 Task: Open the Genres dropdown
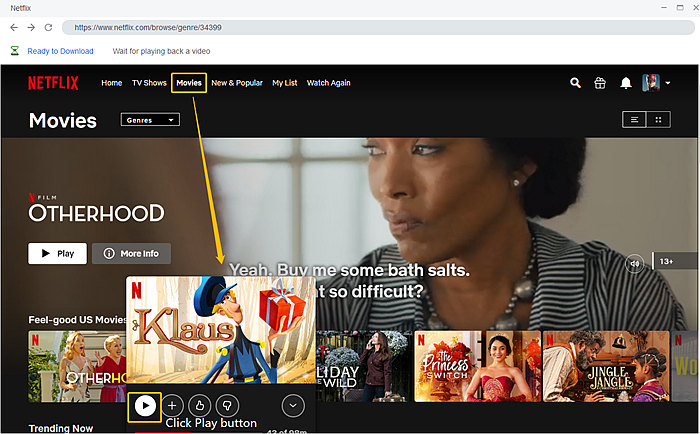150,120
